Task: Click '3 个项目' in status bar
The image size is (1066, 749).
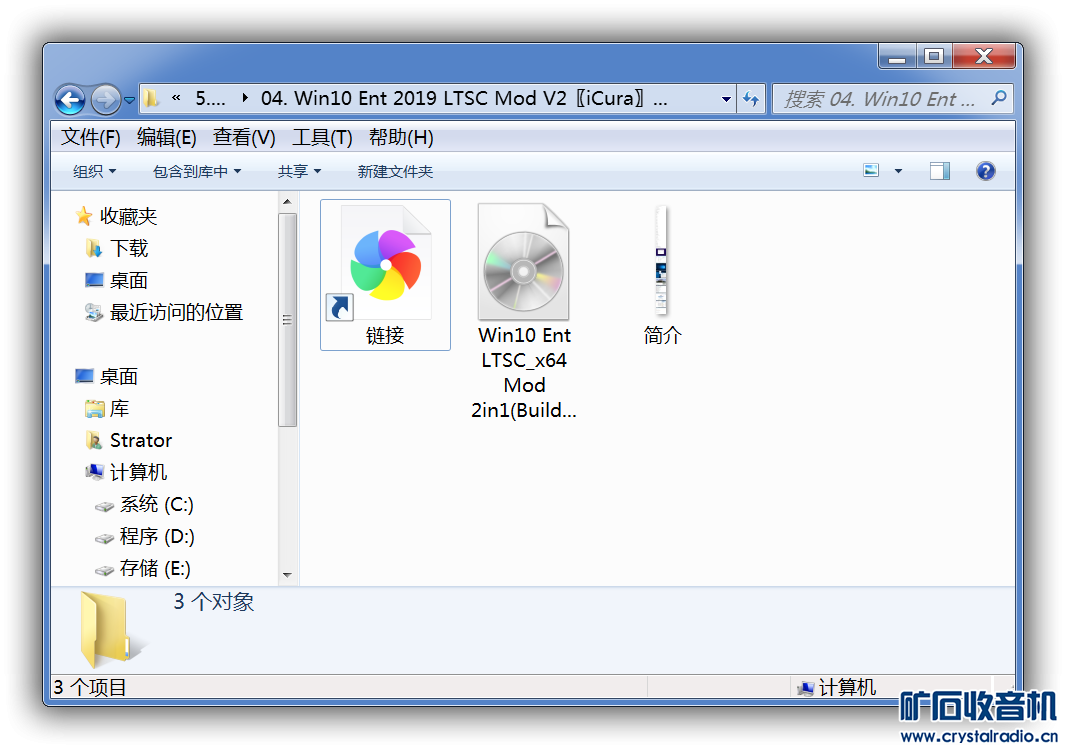Action: coord(90,687)
